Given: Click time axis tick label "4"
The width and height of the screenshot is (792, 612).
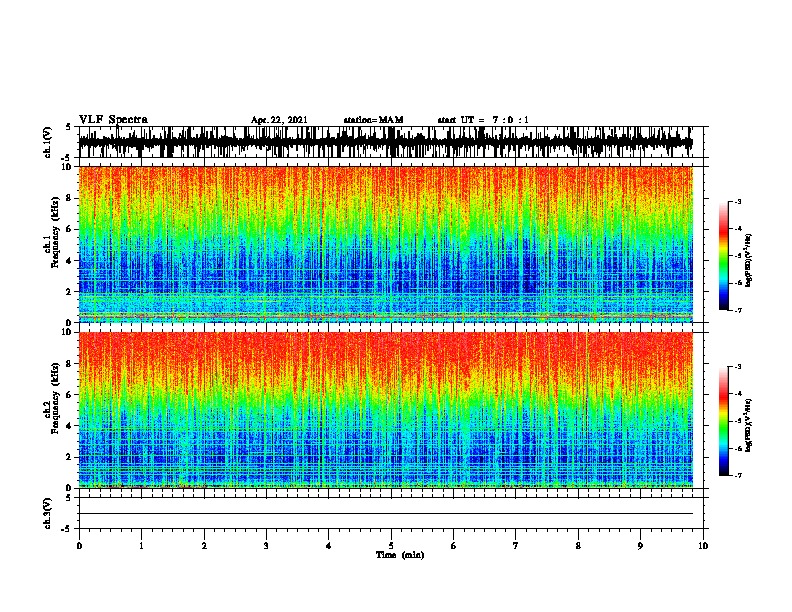Looking at the screenshot, I should coord(328,546).
